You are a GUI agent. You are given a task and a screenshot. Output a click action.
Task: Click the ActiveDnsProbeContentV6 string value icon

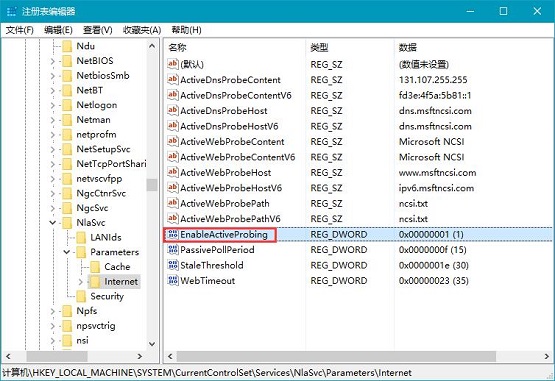click(x=172, y=95)
